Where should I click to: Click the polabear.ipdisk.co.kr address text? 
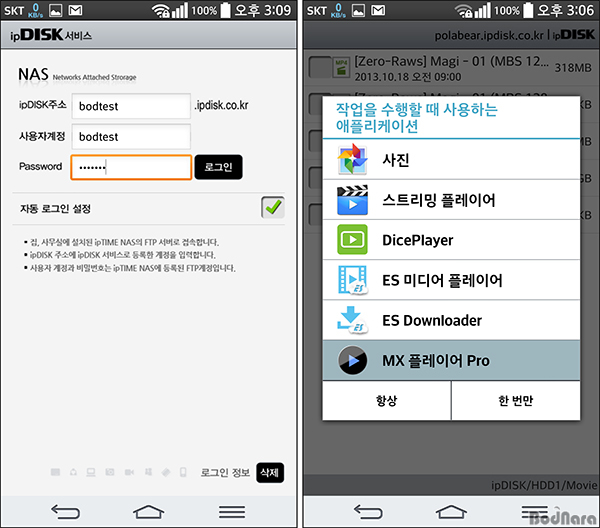489,36
